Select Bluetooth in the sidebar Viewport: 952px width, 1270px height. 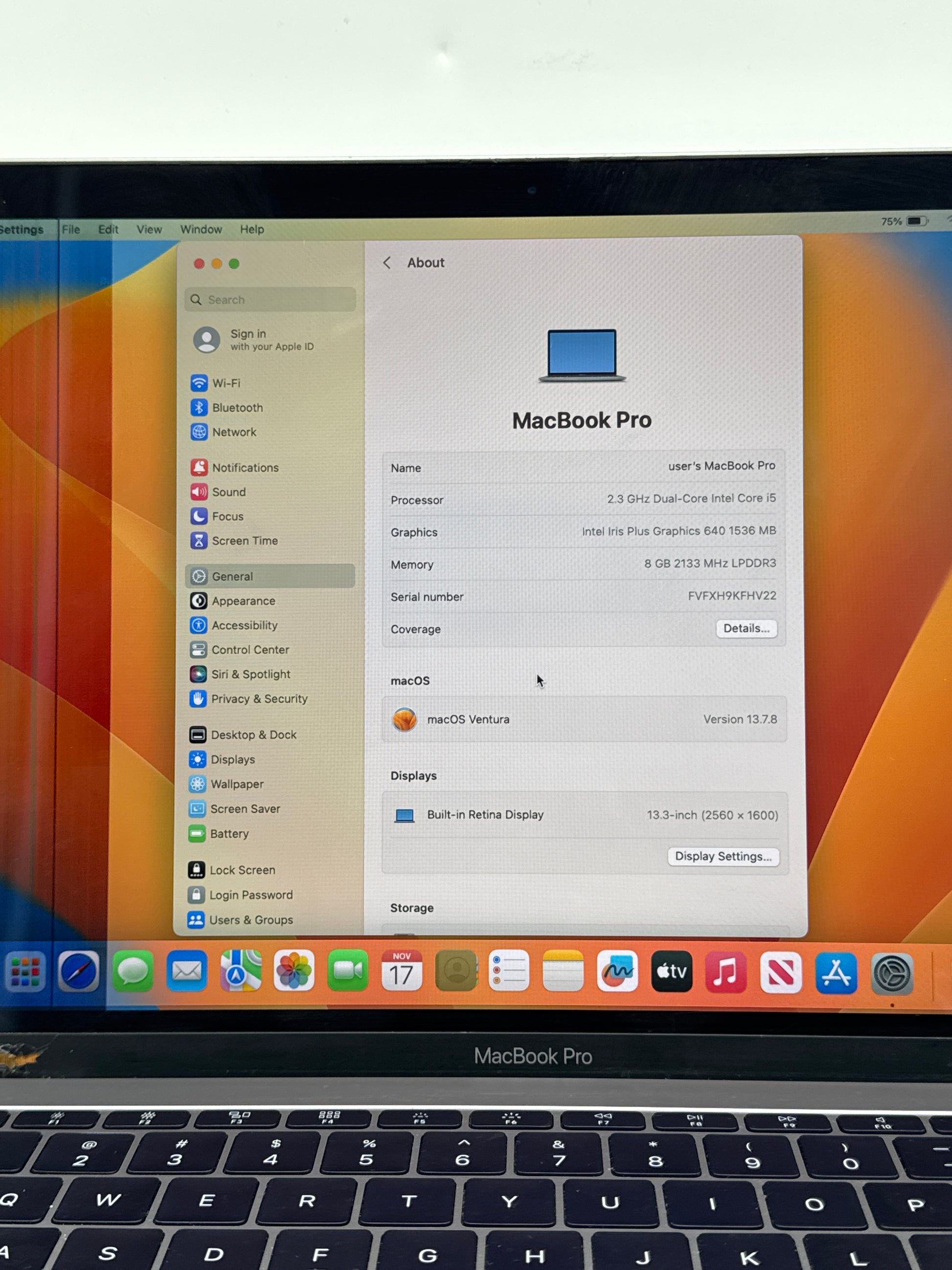point(237,408)
